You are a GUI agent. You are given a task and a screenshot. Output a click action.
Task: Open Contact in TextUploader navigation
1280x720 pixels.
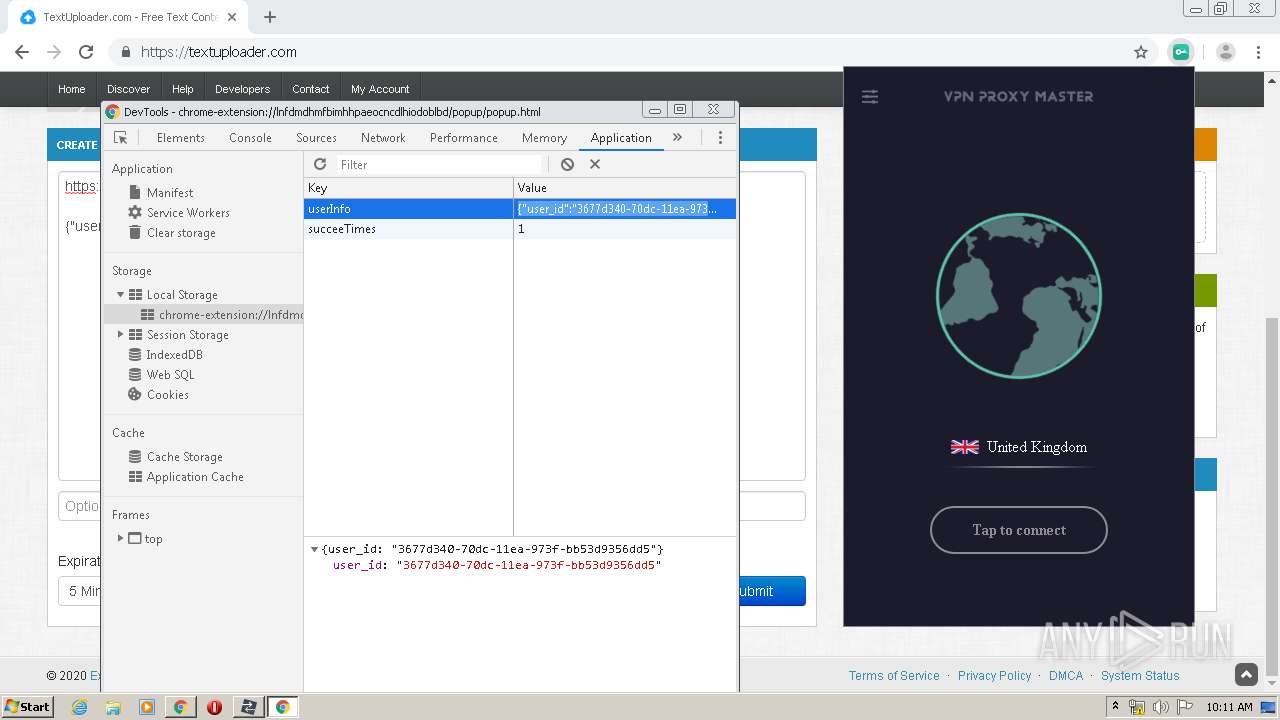pos(311,89)
